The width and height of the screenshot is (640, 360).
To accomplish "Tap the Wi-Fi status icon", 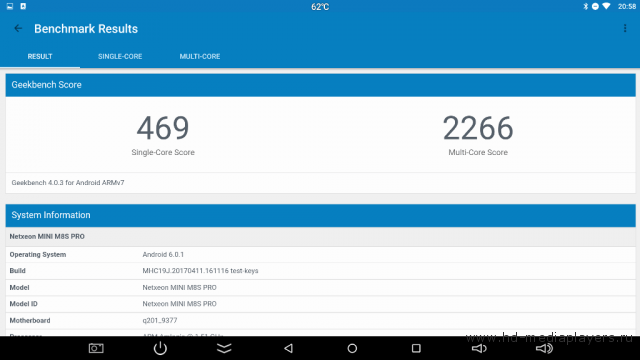I will (606, 6).
